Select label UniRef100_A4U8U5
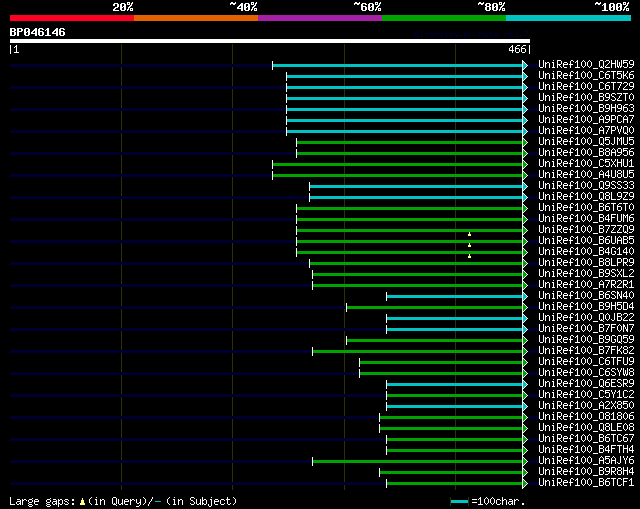 click(x=586, y=174)
